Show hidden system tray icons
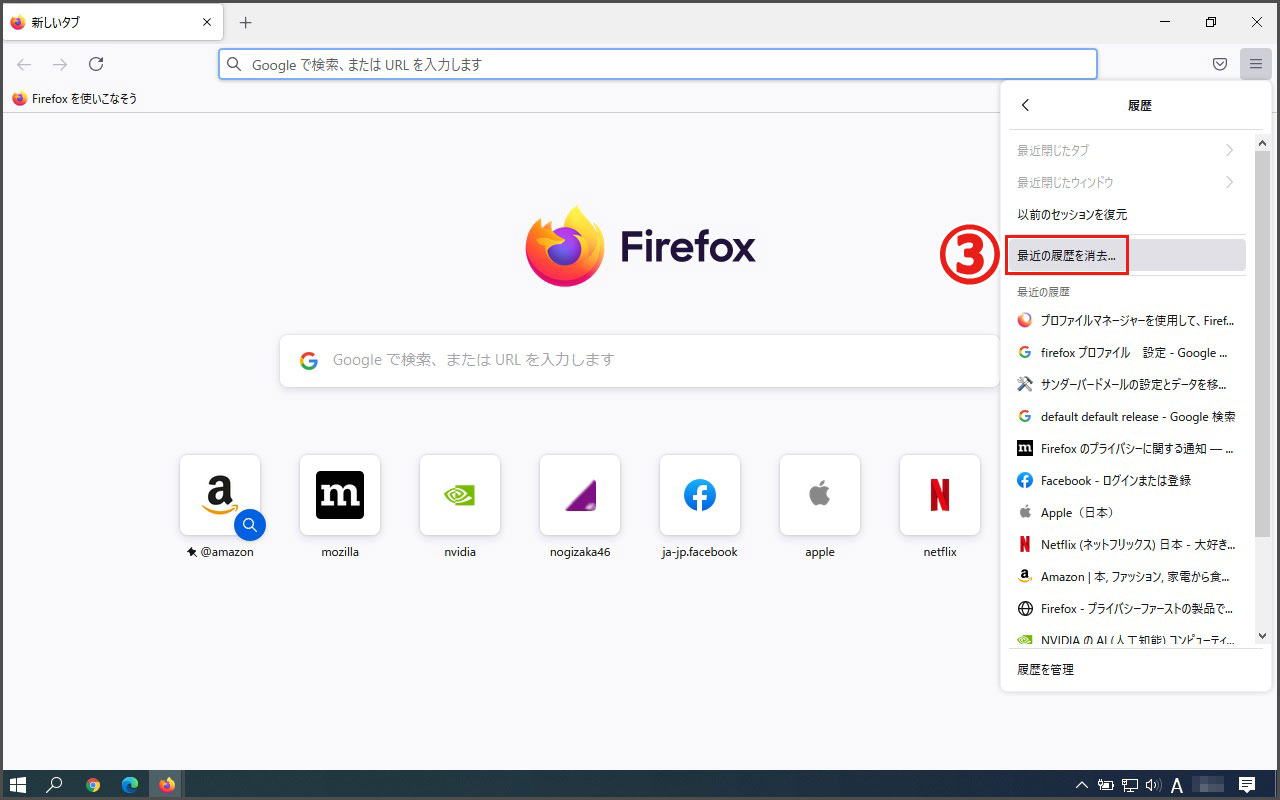 click(x=1082, y=785)
